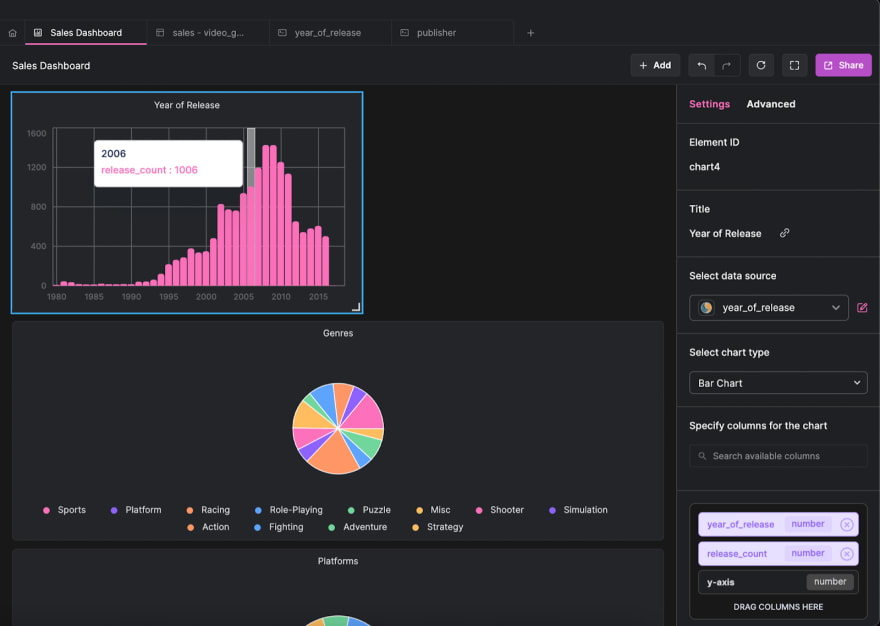
Task: Toggle Fighting in the Genres legend
Action: (279, 527)
